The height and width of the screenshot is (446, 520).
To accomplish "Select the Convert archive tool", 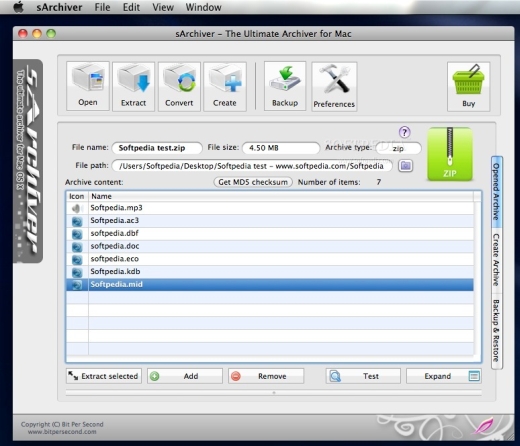I will (179, 86).
